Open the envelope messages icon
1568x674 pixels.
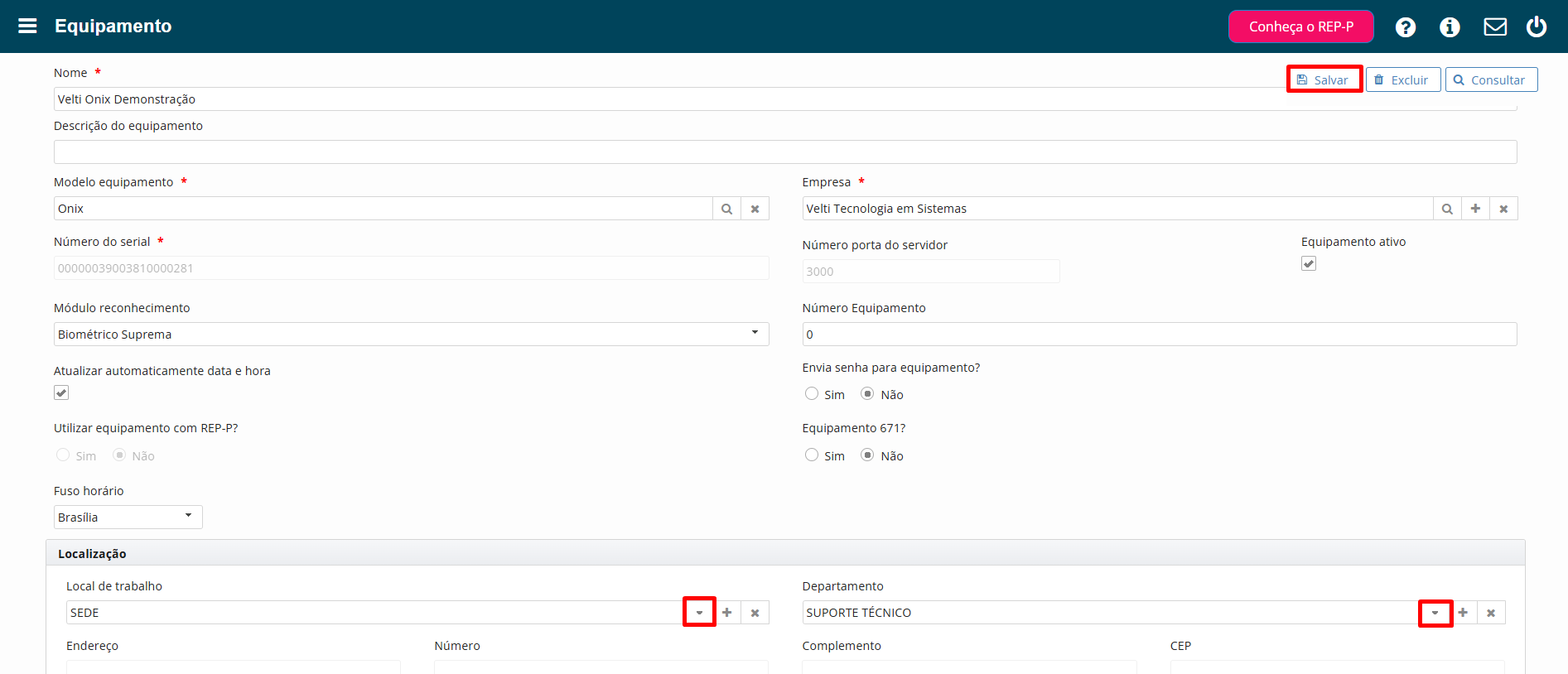click(x=1495, y=27)
